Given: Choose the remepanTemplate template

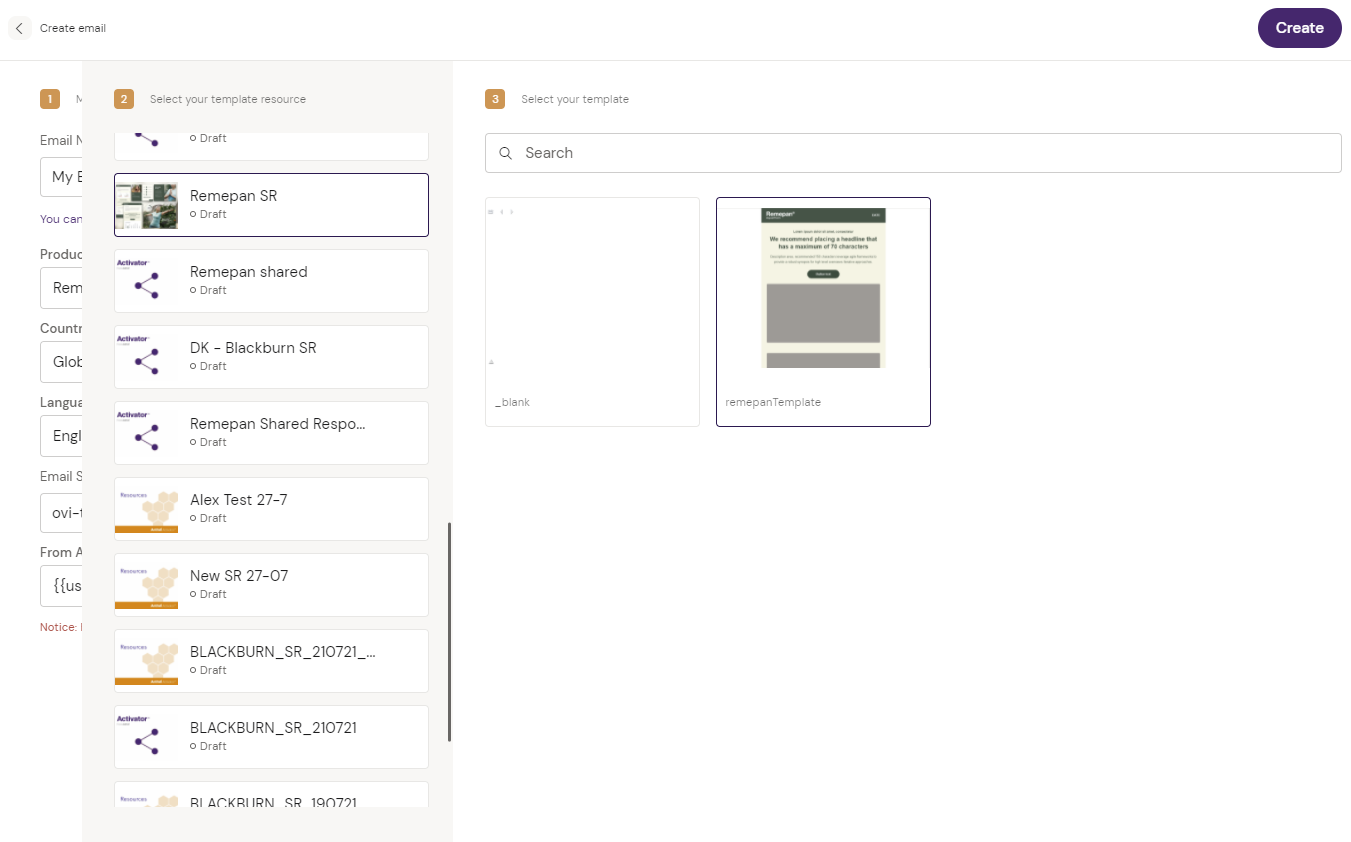Looking at the screenshot, I should pos(823,312).
